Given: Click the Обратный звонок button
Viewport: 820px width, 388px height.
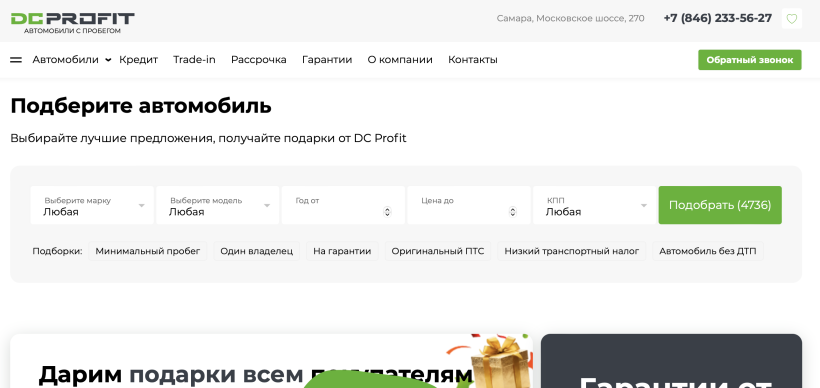Looking at the screenshot, I should pos(749,60).
